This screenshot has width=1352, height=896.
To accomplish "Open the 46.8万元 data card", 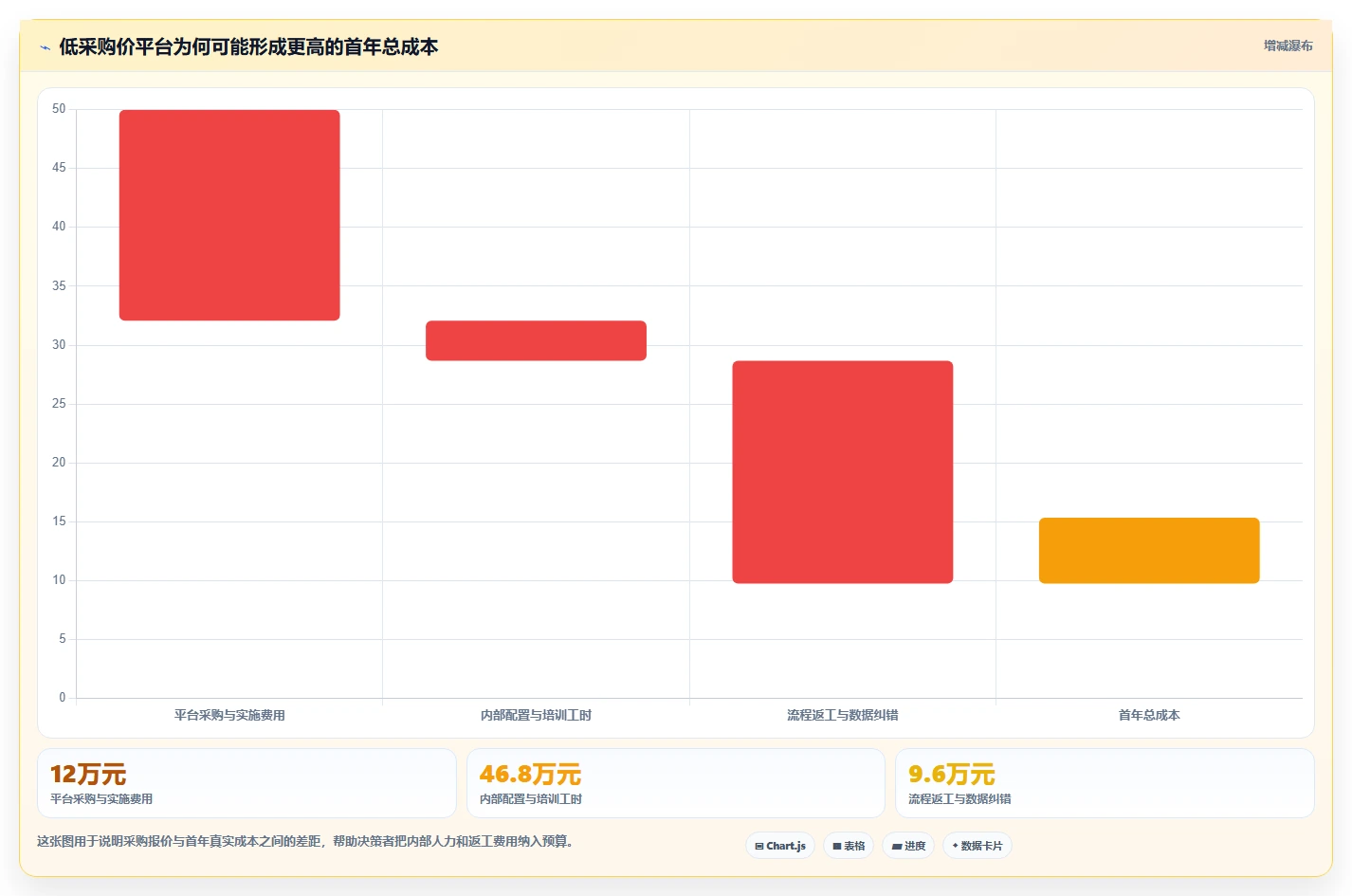I will pos(675,783).
